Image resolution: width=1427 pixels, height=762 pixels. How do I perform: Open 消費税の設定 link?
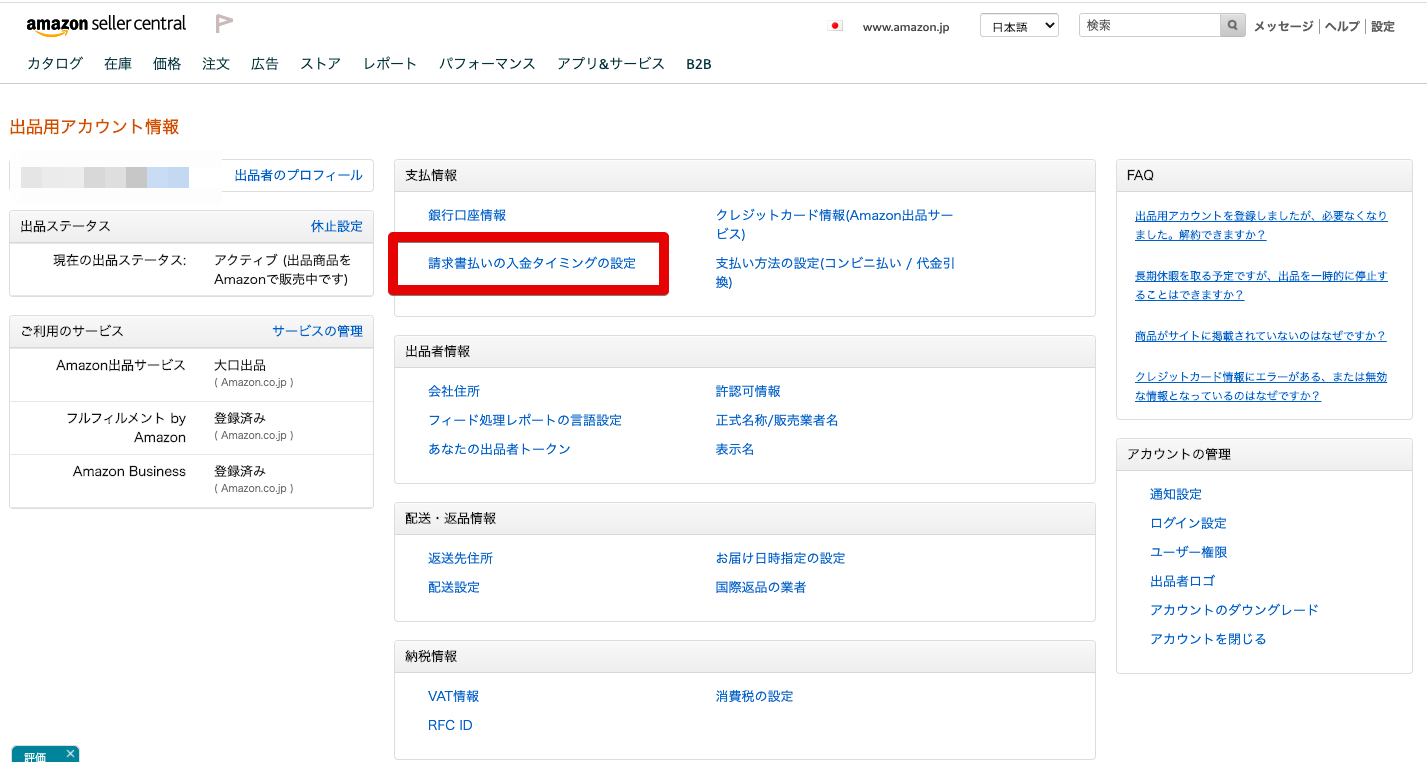(754, 696)
